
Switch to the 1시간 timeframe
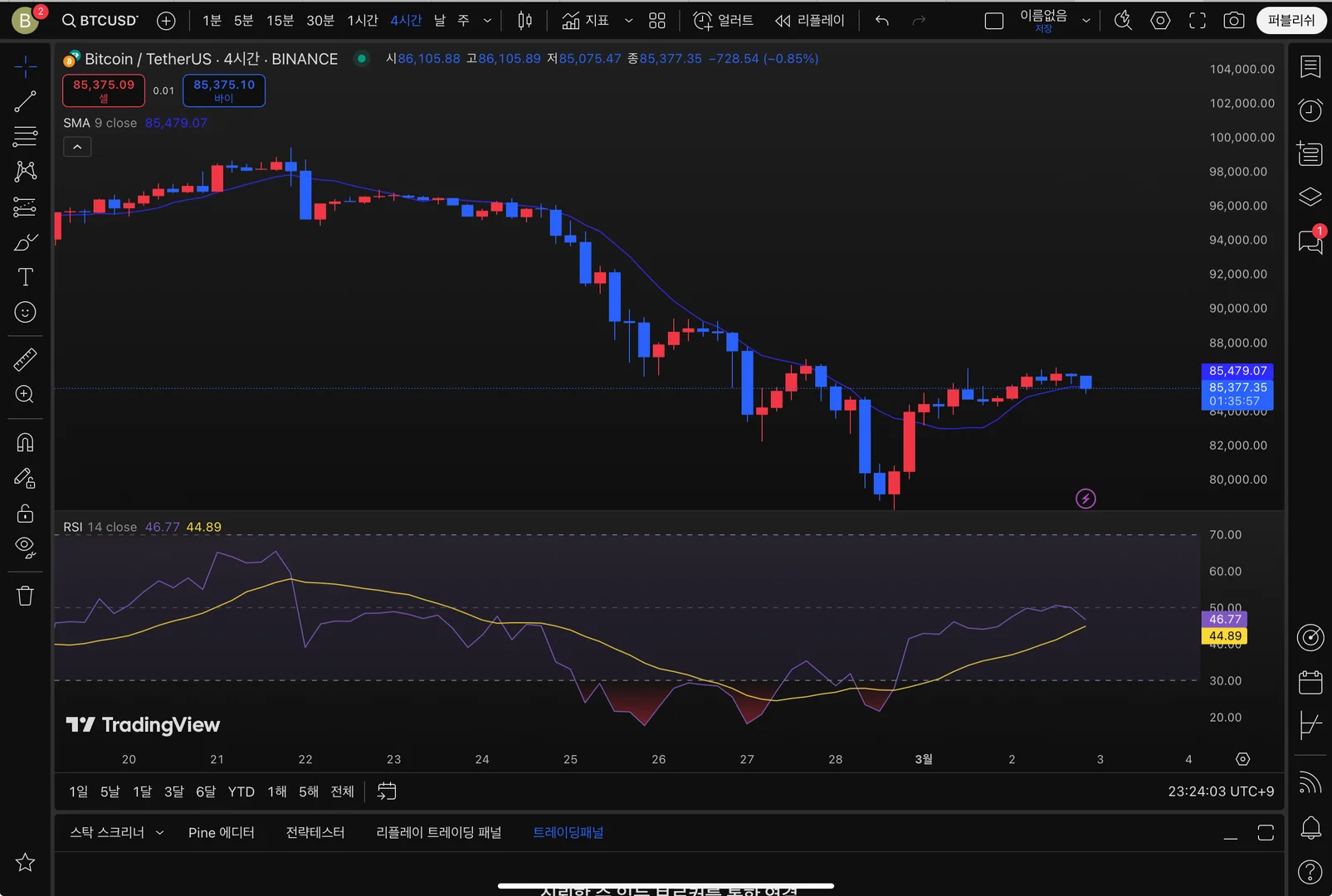point(363,21)
